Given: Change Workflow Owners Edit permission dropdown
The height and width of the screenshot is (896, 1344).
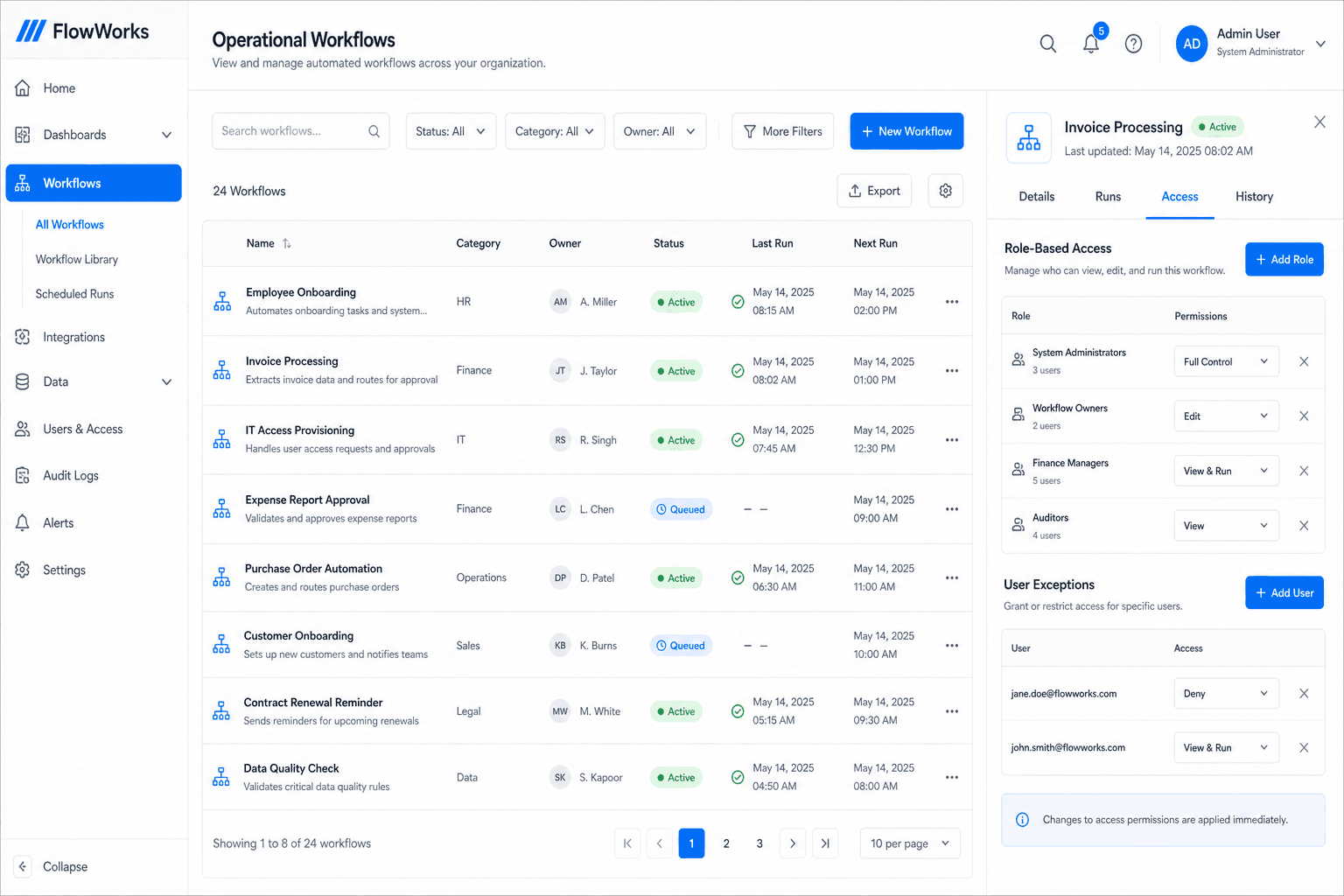Looking at the screenshot, I should click(1226, 416).
